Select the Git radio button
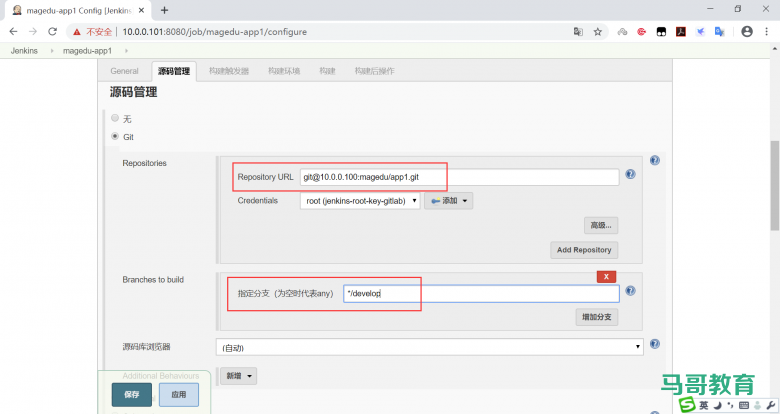This screenshot has width=780, height=414. 115,136
